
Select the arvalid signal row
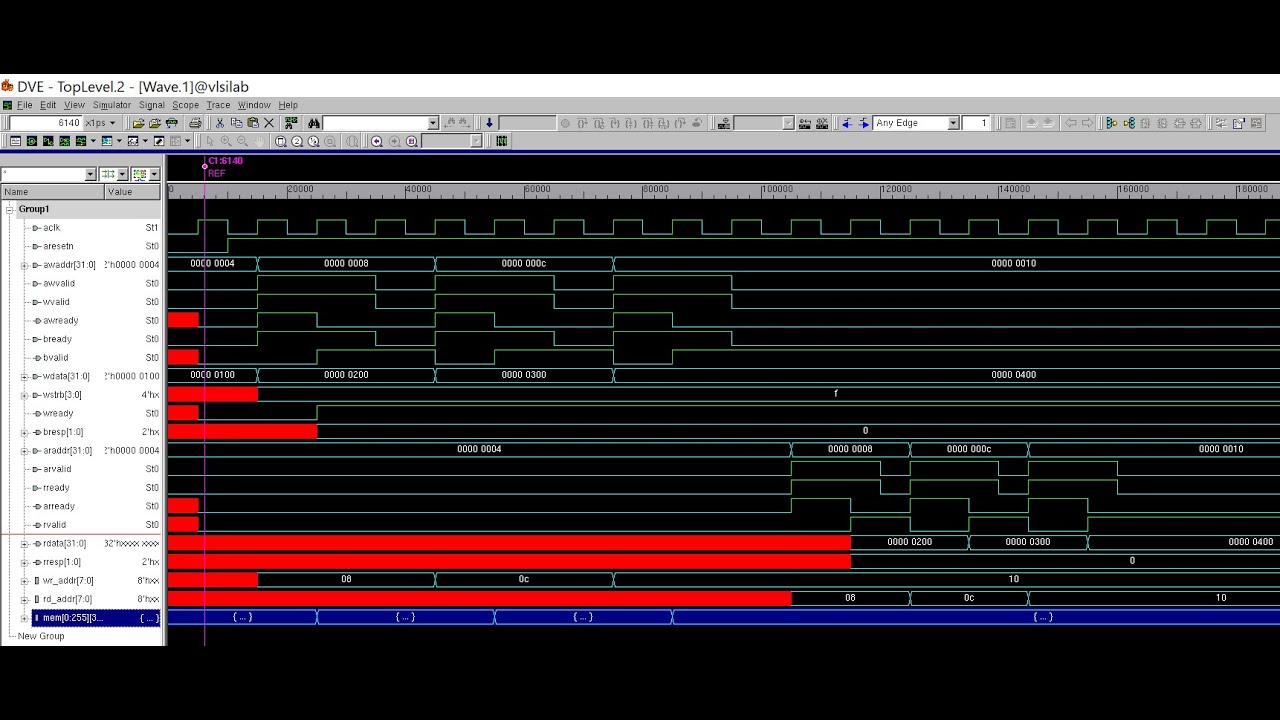coord(81,469)
